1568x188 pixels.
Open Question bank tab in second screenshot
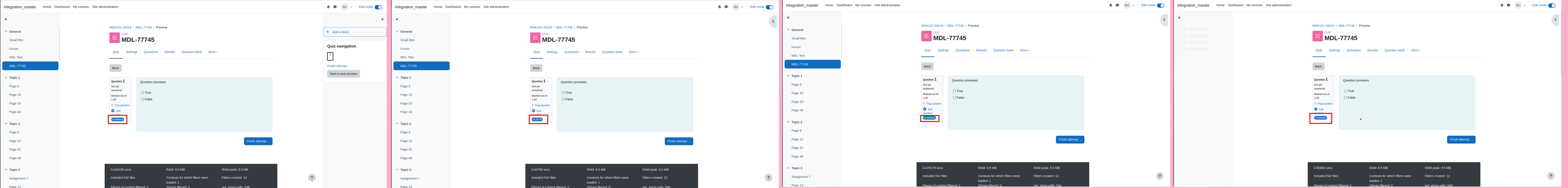(612, 52)
